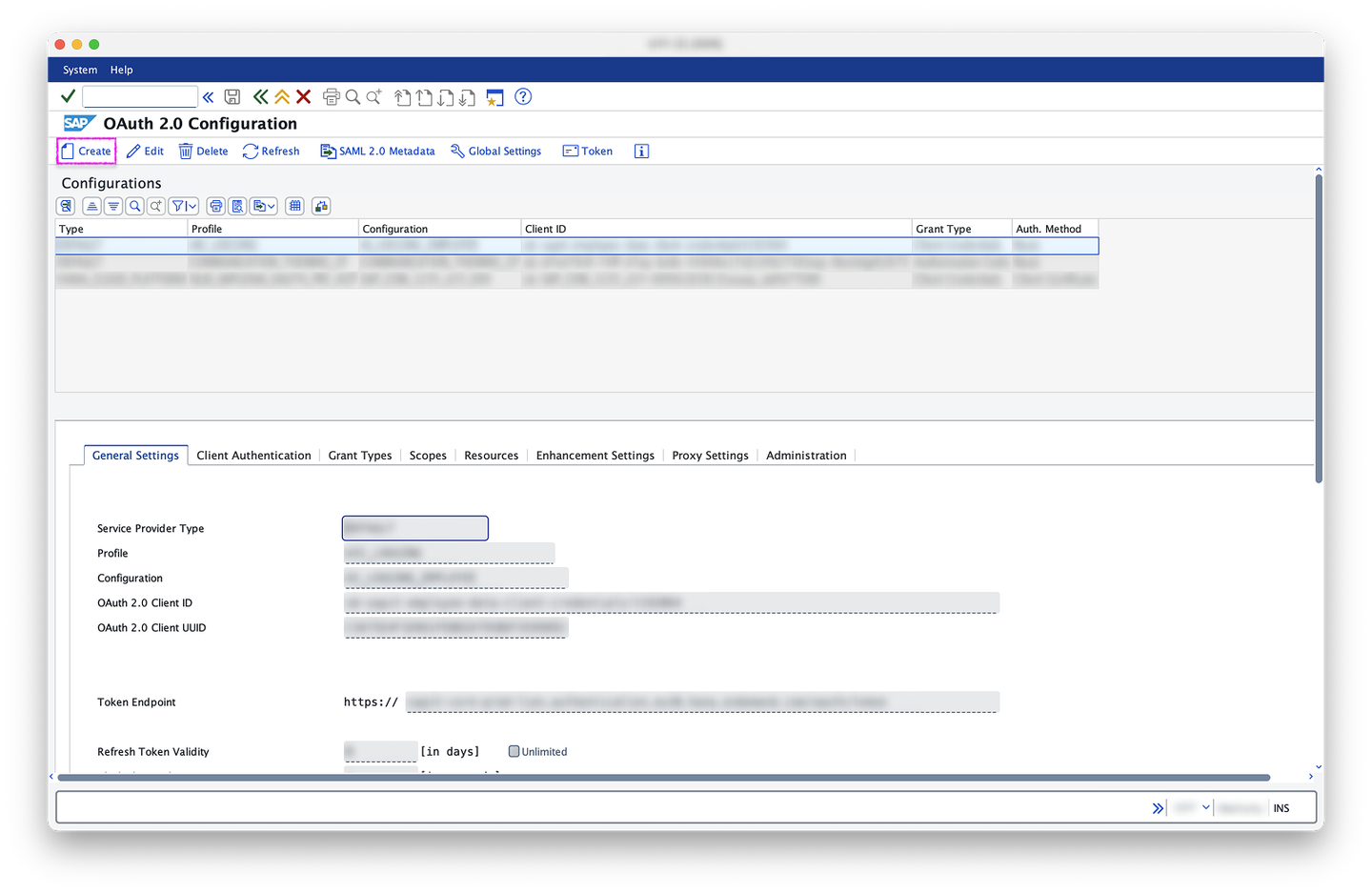Sort the Configurations table descending
1372x894 pixels.
pos(113,206)
